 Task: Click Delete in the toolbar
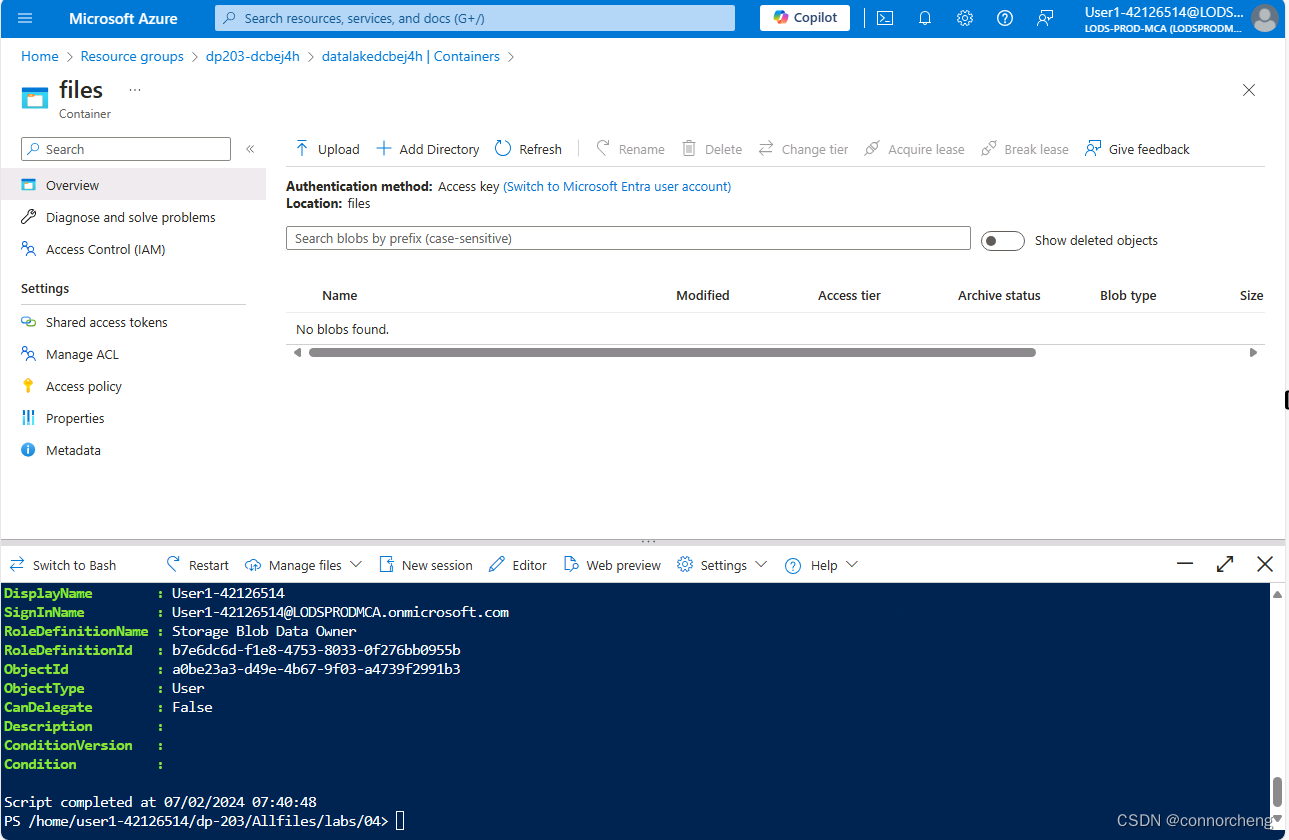[x=712, y=149]
